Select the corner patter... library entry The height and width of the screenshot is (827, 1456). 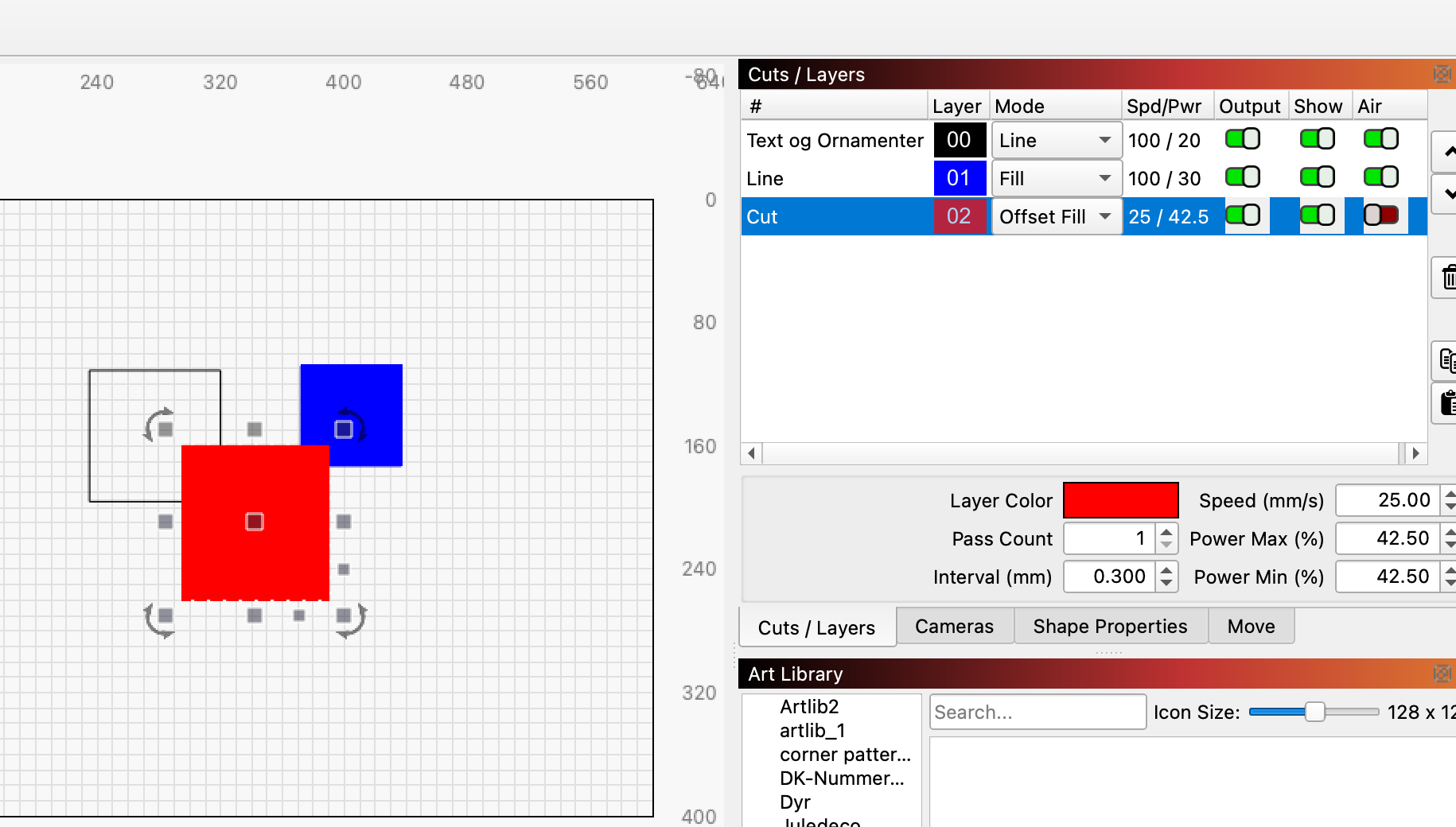(x=844, y=755)
